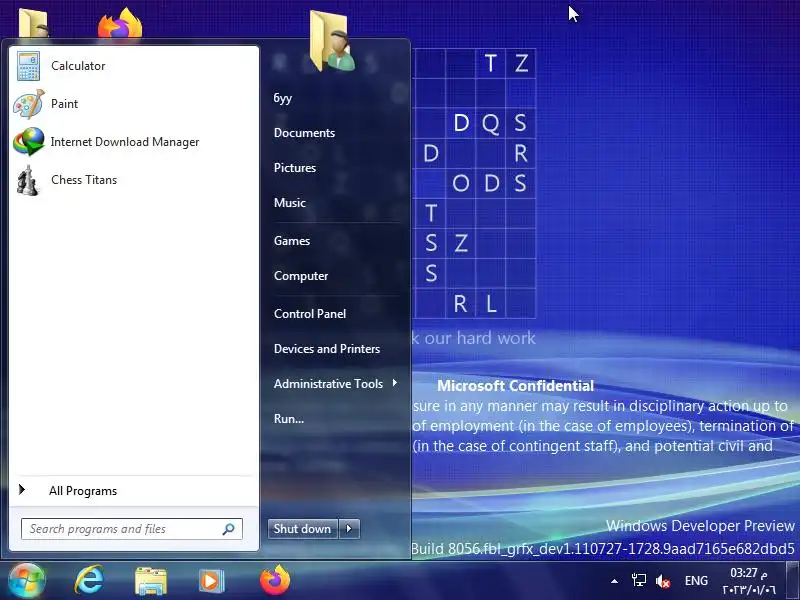Launch Windows Media Player from taskbar
Screen dimensions: 800x600
tap(211, 581)
